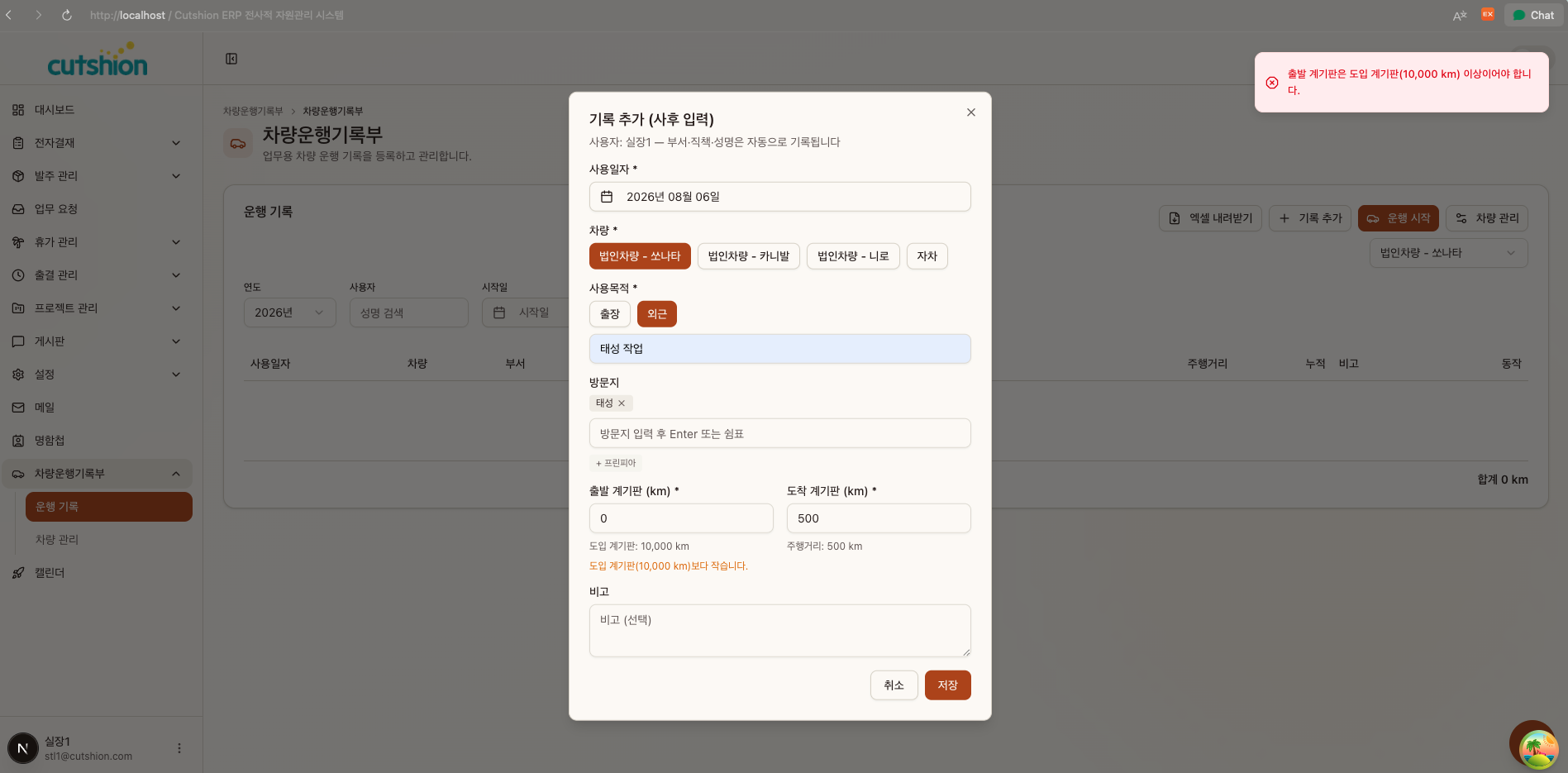This screenshot has width=1568, height=773.
Task: Close the 기록 추가 dialog with X
Action: coord(971,112)
